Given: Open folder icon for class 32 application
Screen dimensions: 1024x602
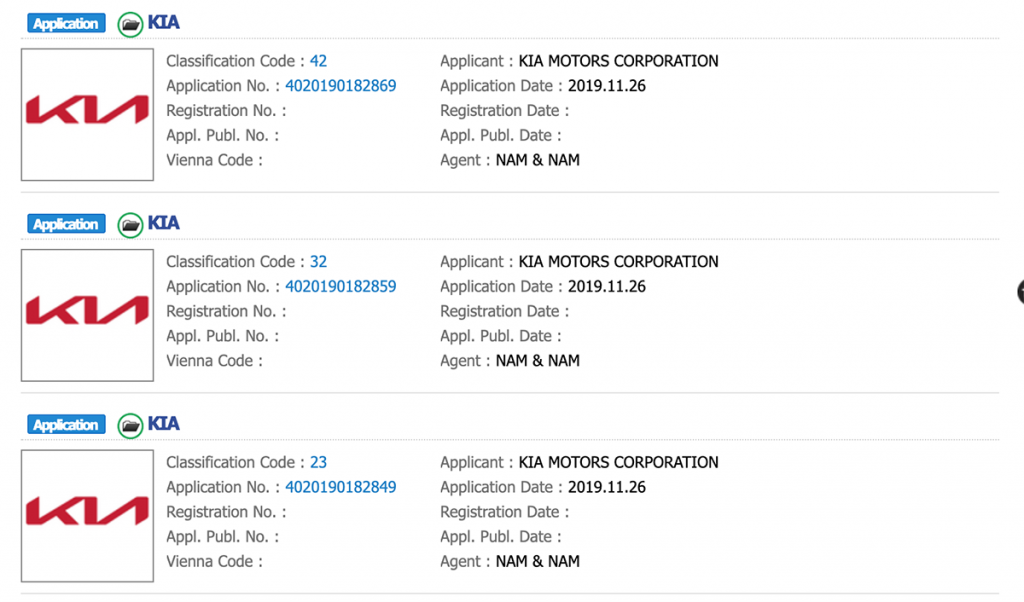Looking at the screenshot, I should pos(130,225).
